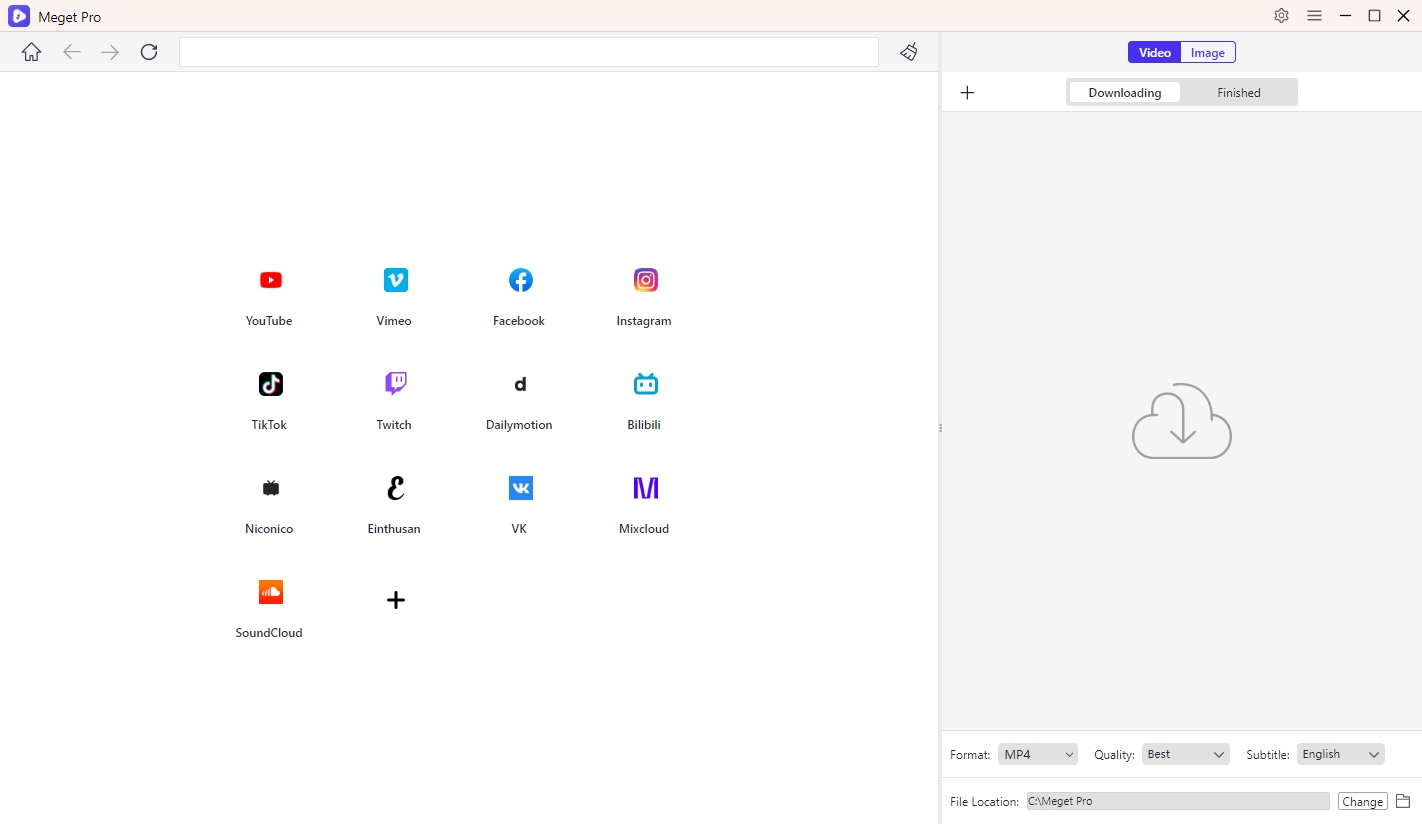The width and height of the screenshot is (1422, 824).
Task: Open the Bilibili site shortcut
Action: tap(645, 385)
